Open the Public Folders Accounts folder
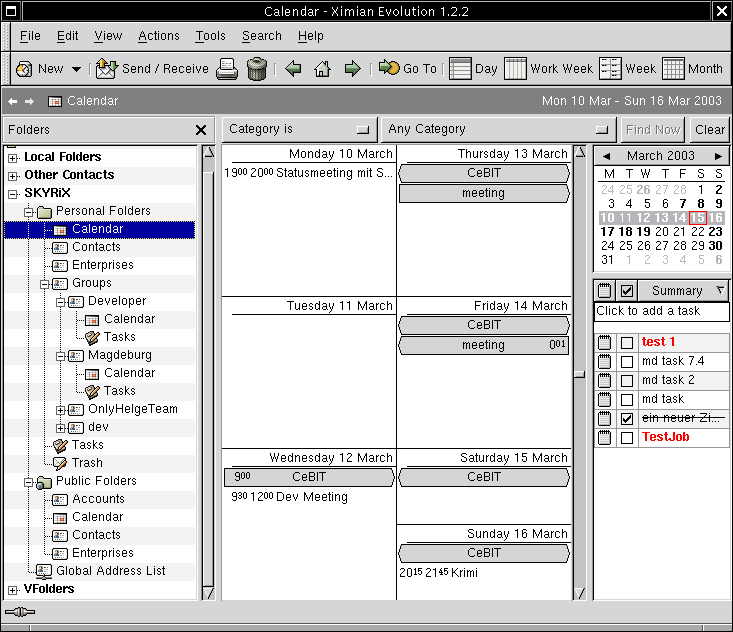Screen dimensions: 733x632 click(98, 499)
